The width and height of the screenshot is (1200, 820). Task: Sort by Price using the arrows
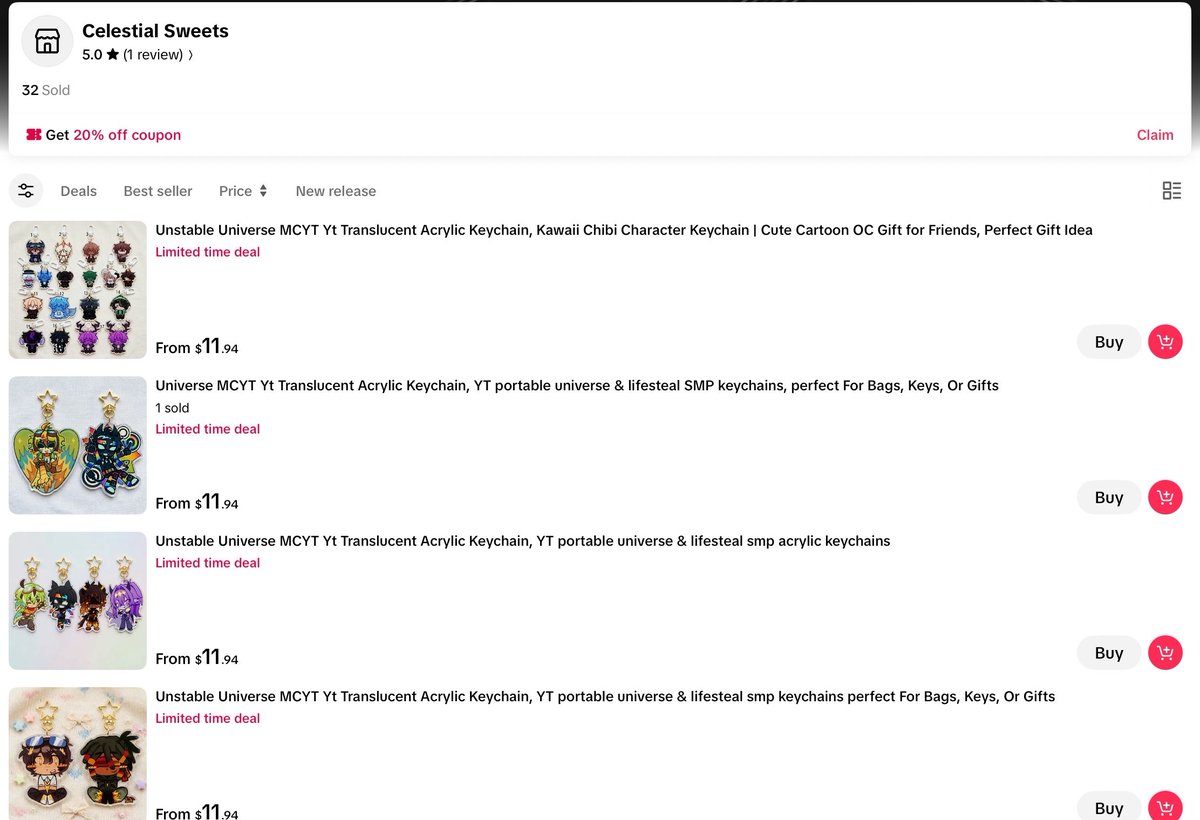point(243,191)
